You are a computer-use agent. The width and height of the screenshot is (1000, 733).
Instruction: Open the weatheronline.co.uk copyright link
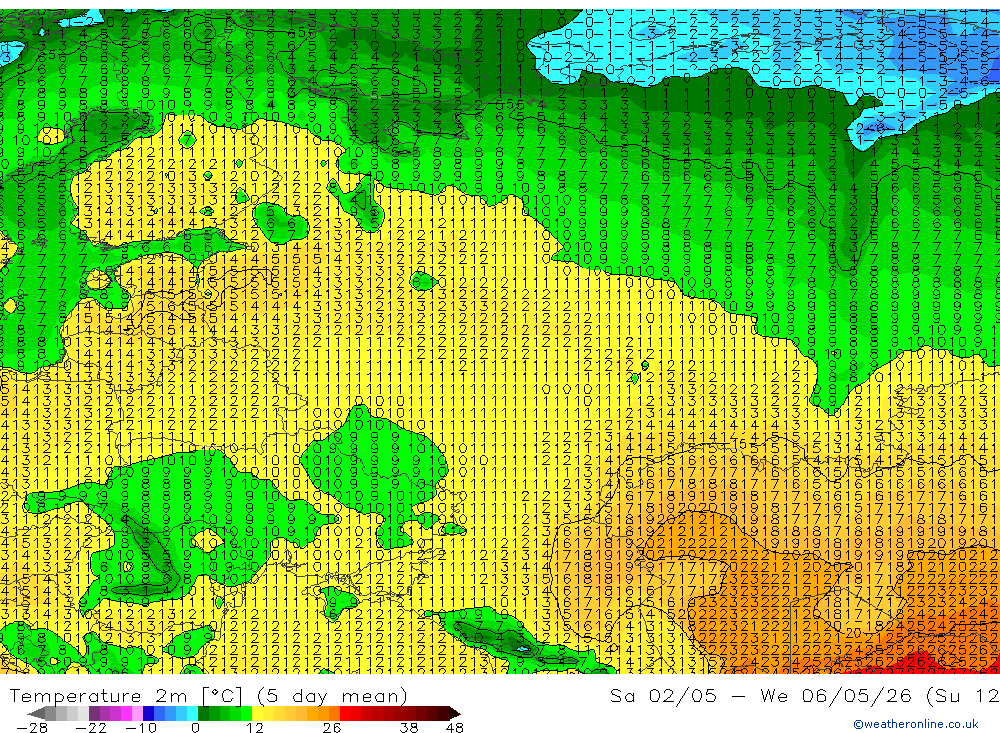tap(915, 724)
